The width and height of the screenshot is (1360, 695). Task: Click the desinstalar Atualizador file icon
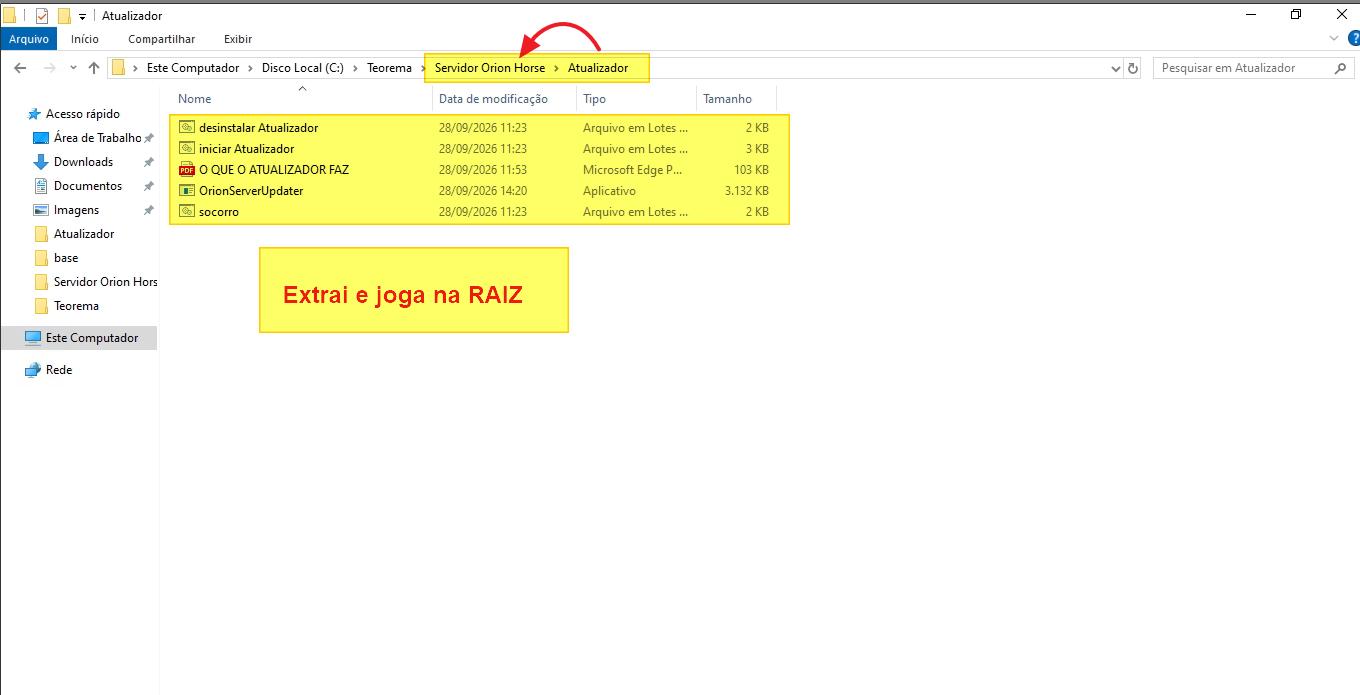point(186,128)
